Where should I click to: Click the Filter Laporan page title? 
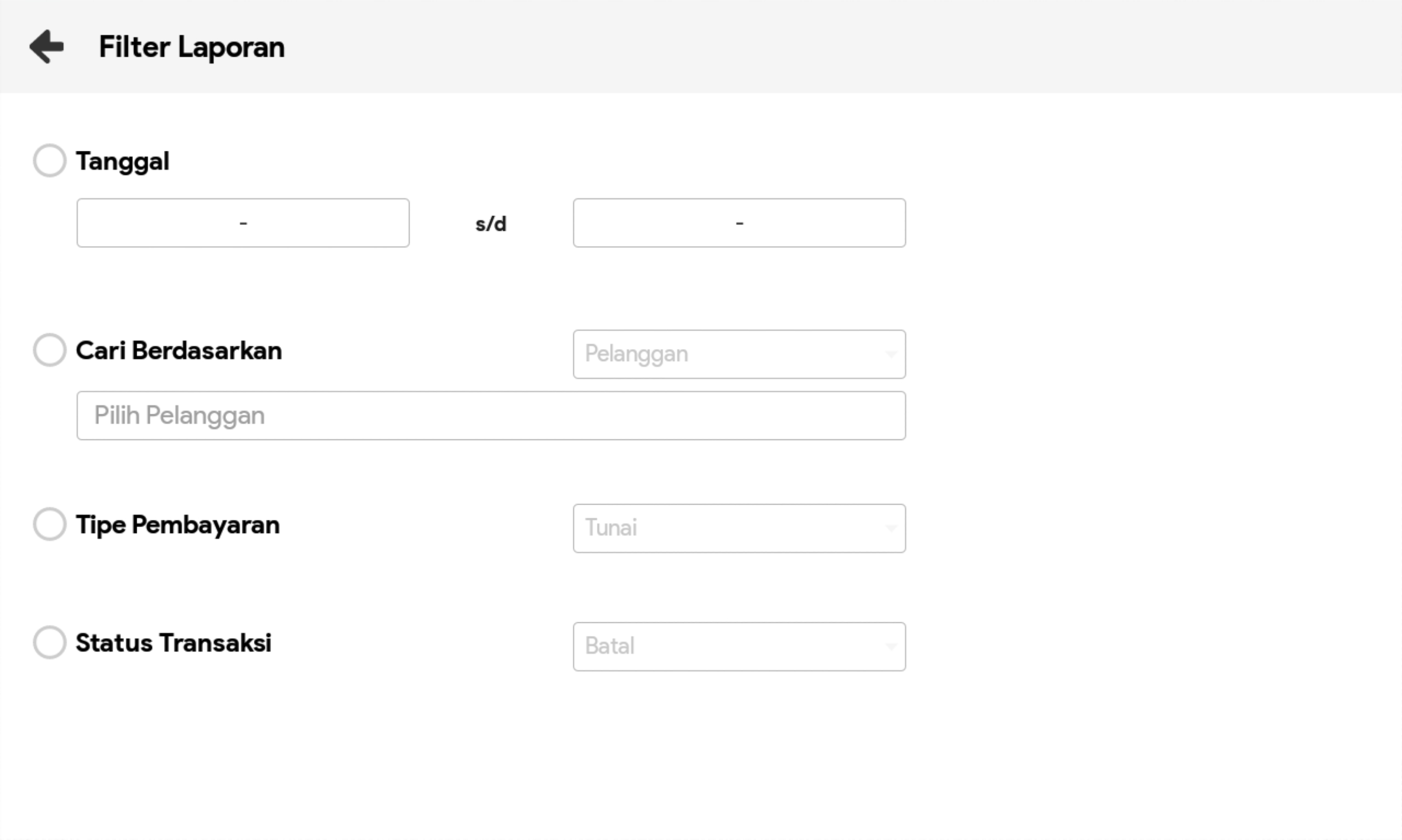tap(191, 47)
